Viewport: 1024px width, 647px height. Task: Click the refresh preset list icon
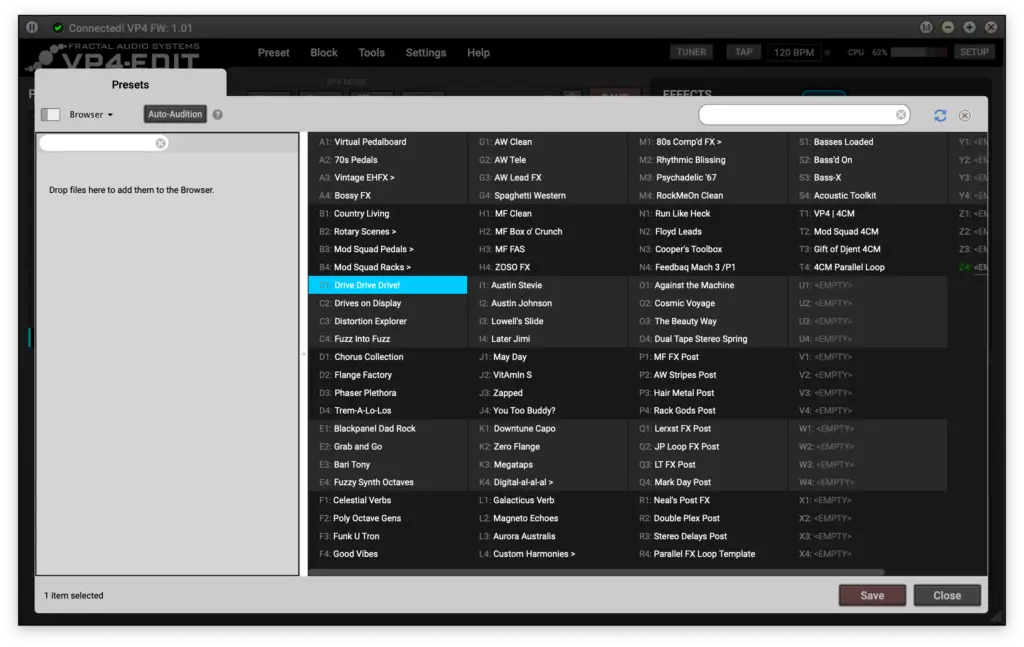pyautogui.click(x=940, y=115)
